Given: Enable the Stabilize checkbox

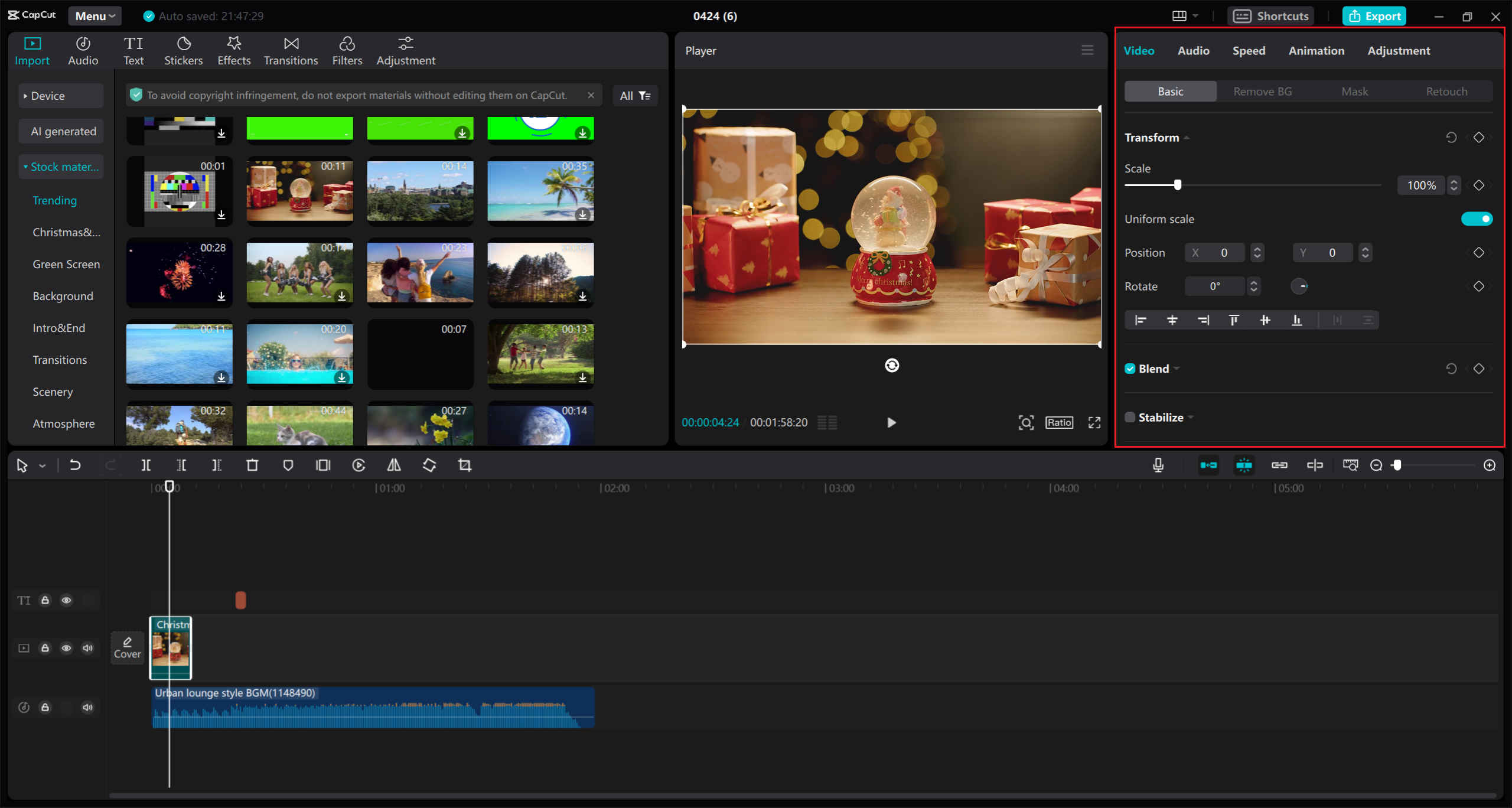Looking at the screenshot, I should click(1130, 418).
